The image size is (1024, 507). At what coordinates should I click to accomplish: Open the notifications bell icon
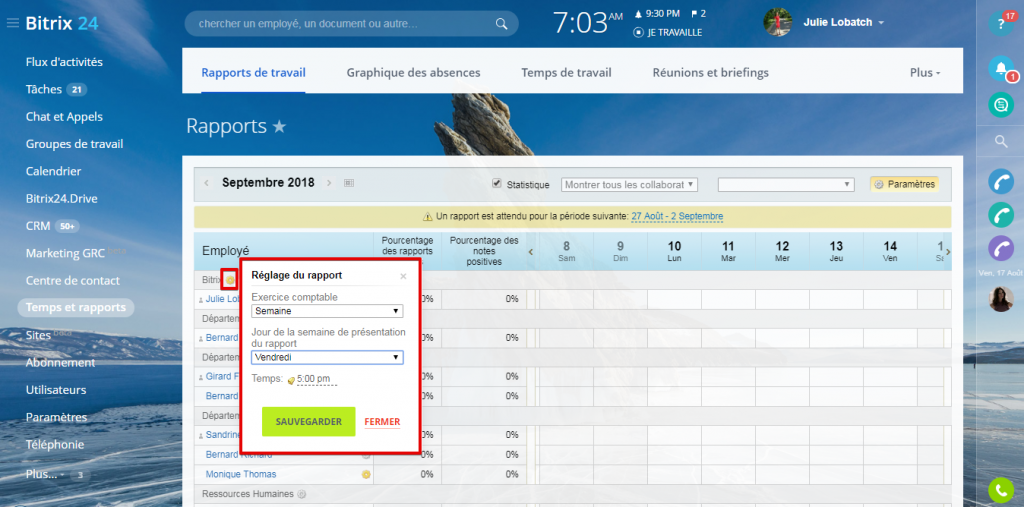(1000, 68)
